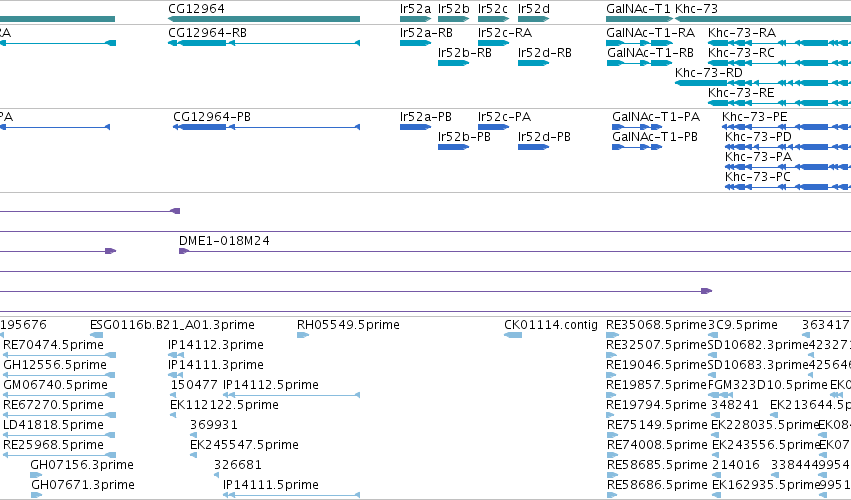This screenshot has width=851, height=500.
Task: Click the RE19794.5prime EST label
Action: tap(657, 405)
